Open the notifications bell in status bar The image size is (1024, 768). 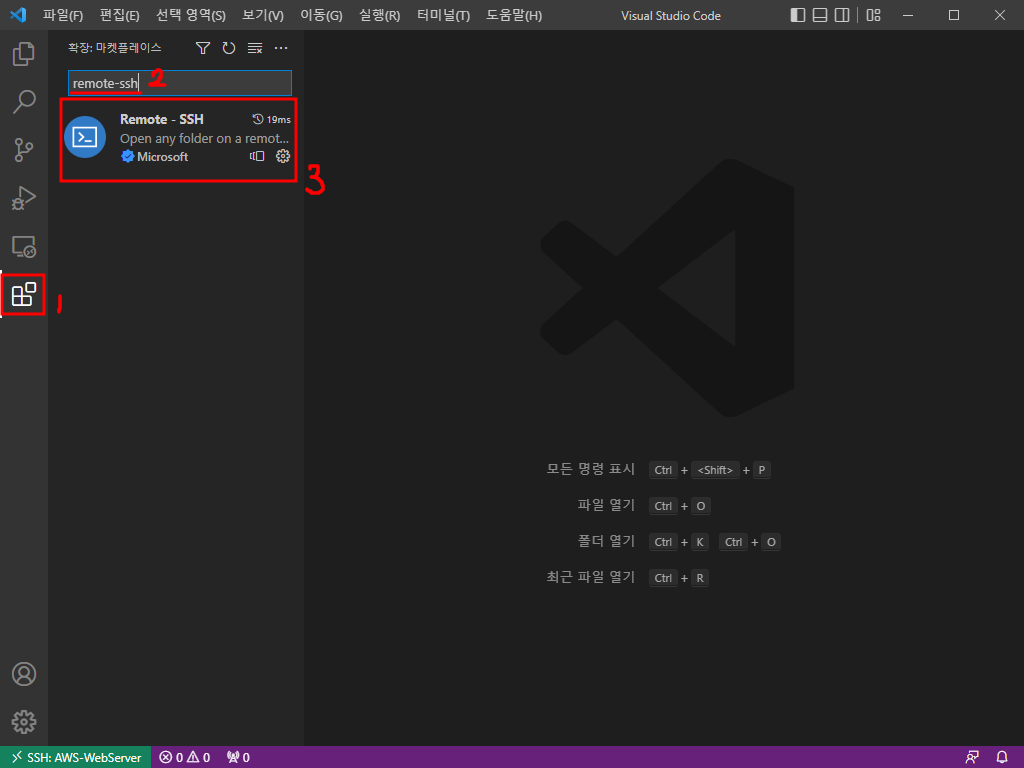pos(1002,758)
